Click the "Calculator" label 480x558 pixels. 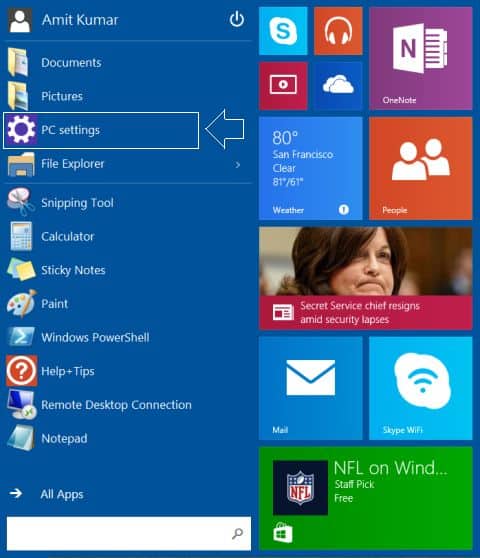pos(68,237)
